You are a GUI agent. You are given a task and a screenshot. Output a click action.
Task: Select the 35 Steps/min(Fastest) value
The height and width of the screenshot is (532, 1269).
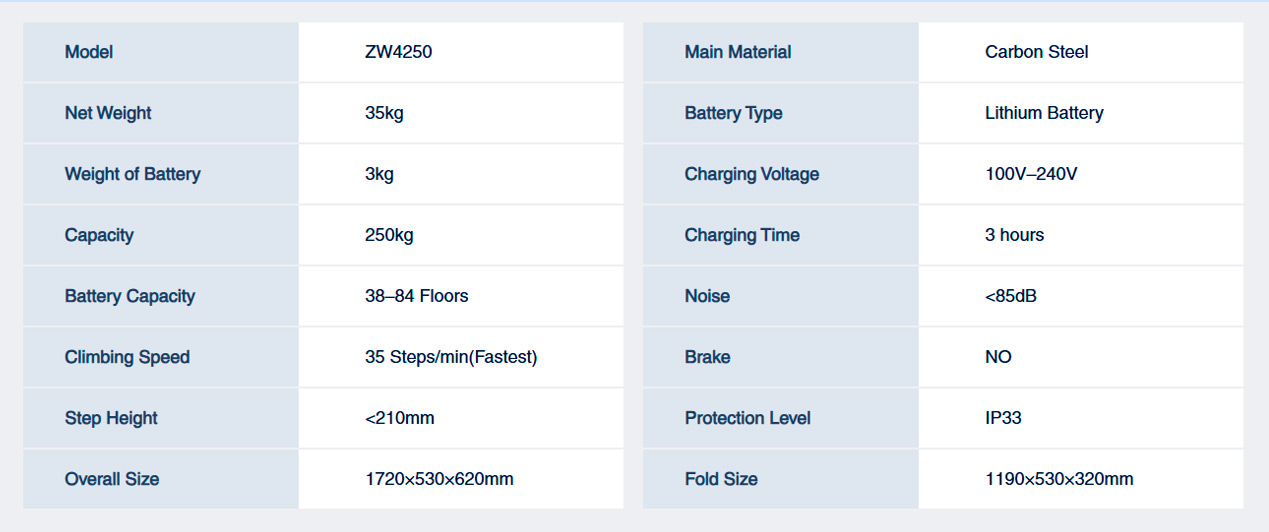click(451, 357)
